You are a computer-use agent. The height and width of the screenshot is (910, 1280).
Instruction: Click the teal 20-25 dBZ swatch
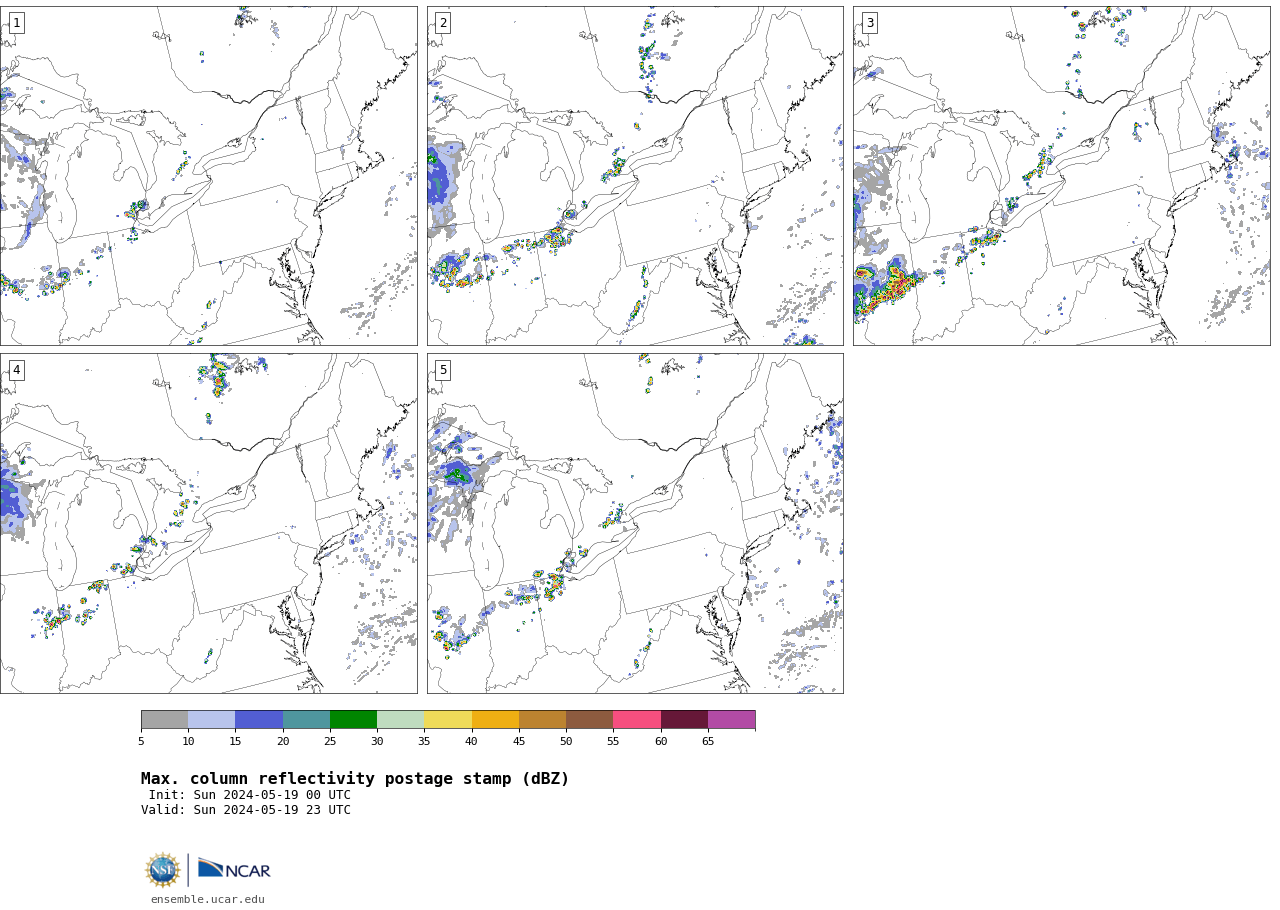point(306,720)
